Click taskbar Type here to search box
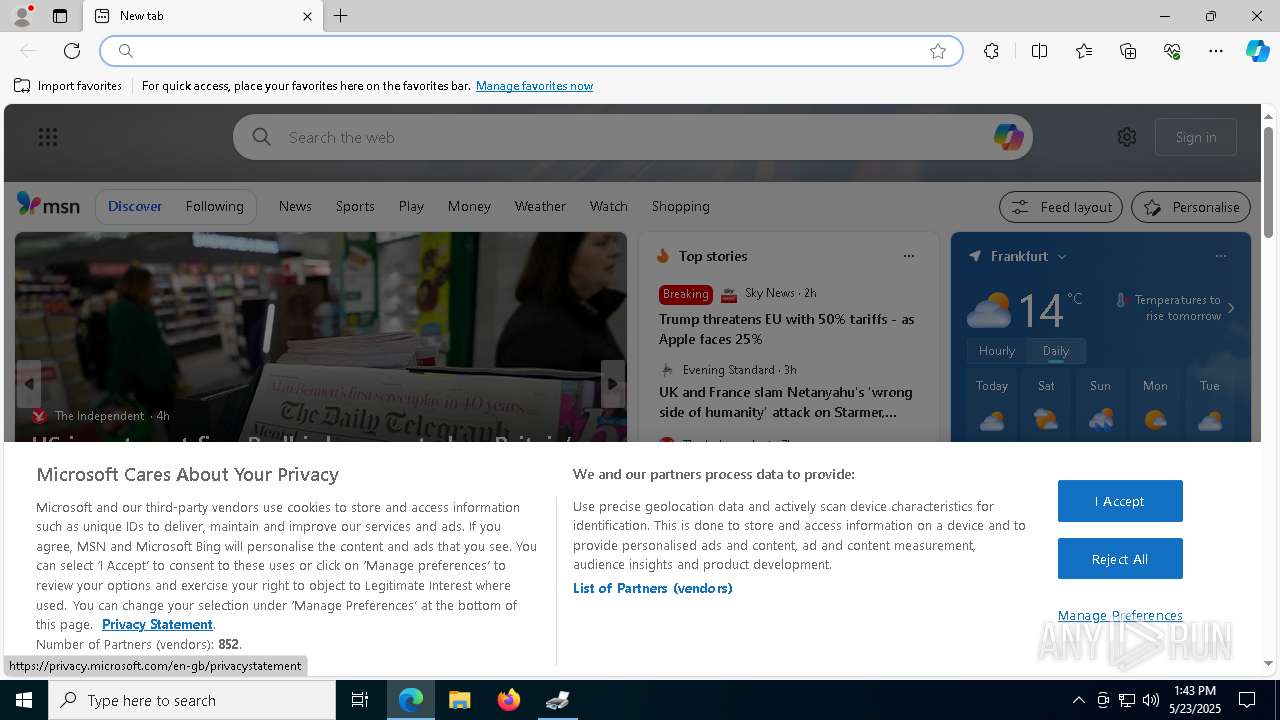Image resolution: width=1280 pixels, height=720 pixels. (x=192, y=700)
